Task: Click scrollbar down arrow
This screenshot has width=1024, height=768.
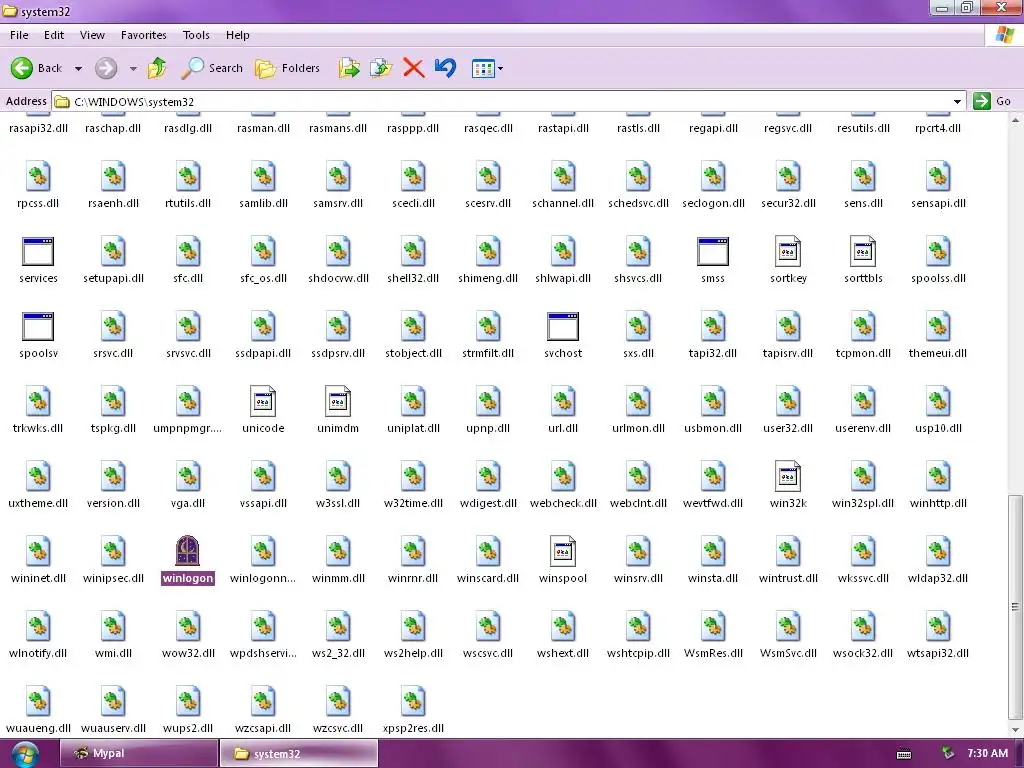Action: (1015, 730)
